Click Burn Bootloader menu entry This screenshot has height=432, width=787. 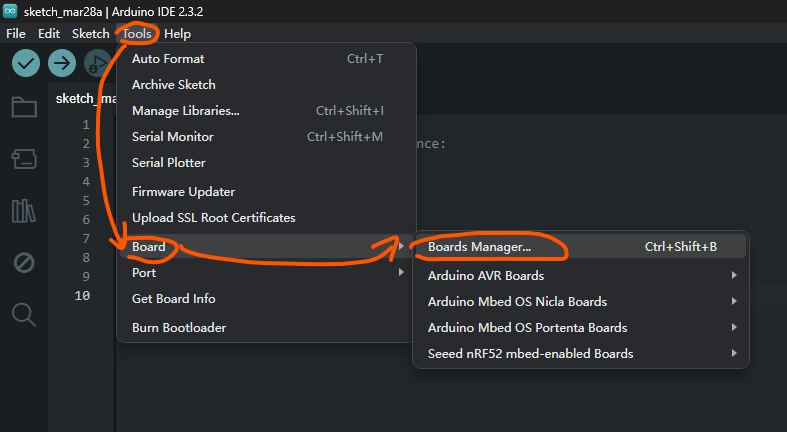pos(179,327)
